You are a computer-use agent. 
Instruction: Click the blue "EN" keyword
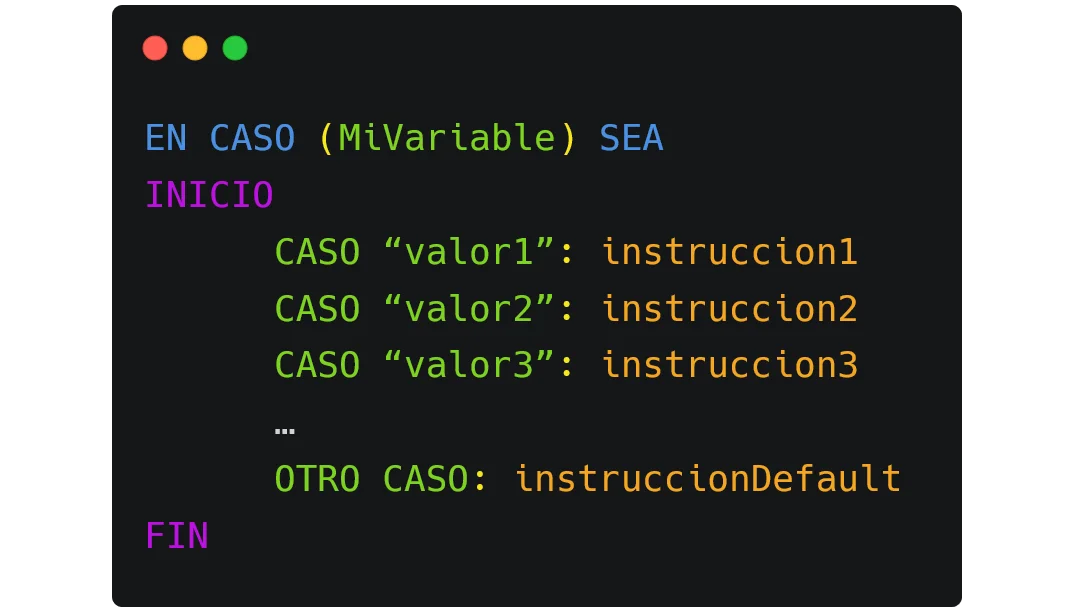coord(166,138)
